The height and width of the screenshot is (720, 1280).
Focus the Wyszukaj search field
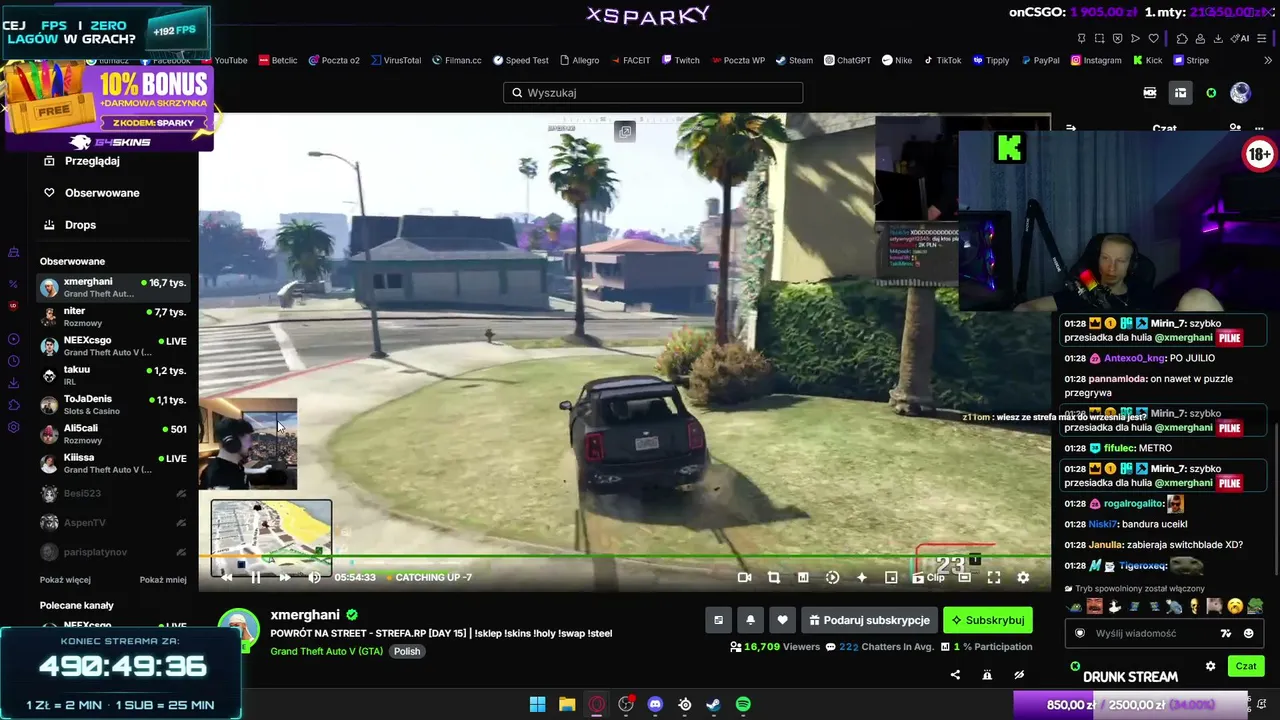pos(653,93)
